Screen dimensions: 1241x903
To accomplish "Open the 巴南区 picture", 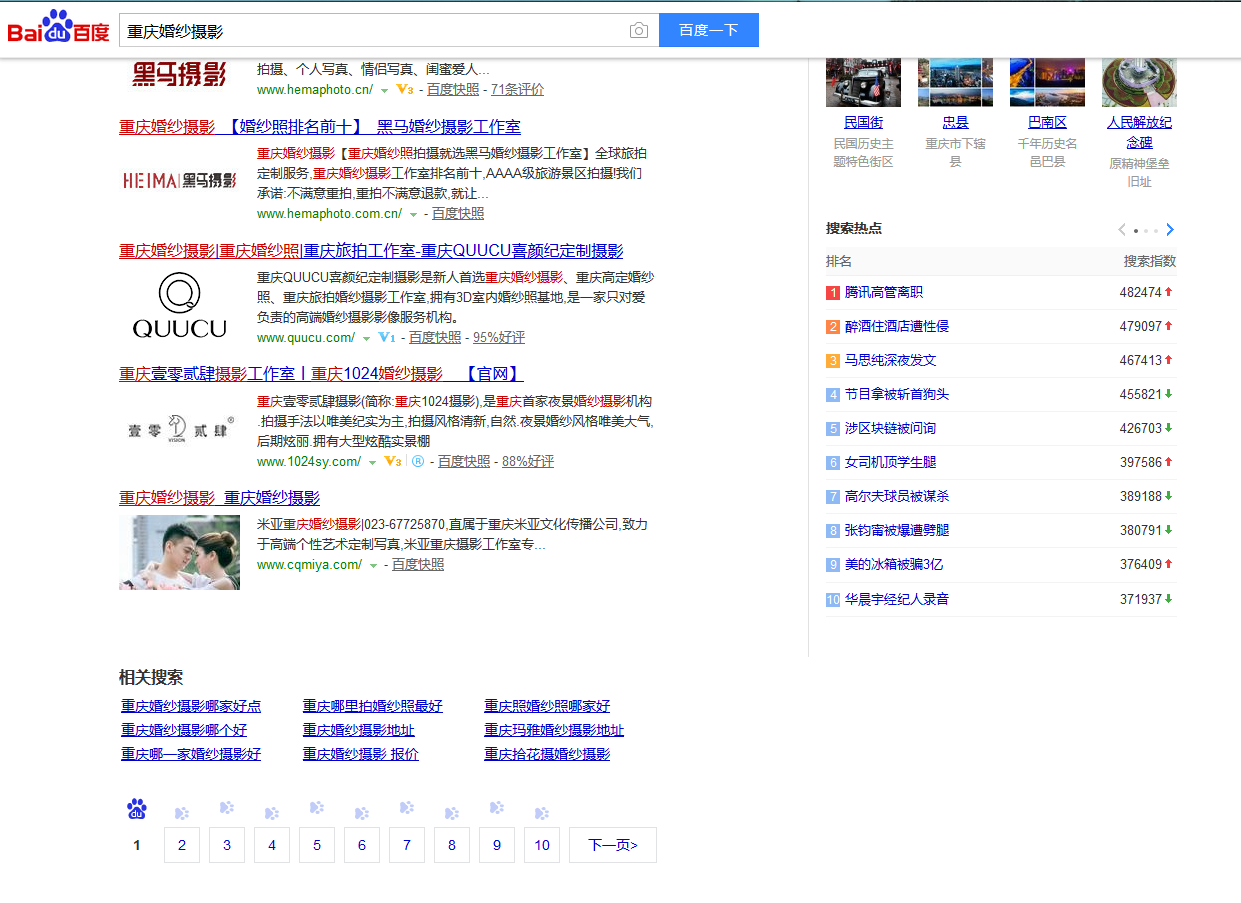I will point(1047,82).
